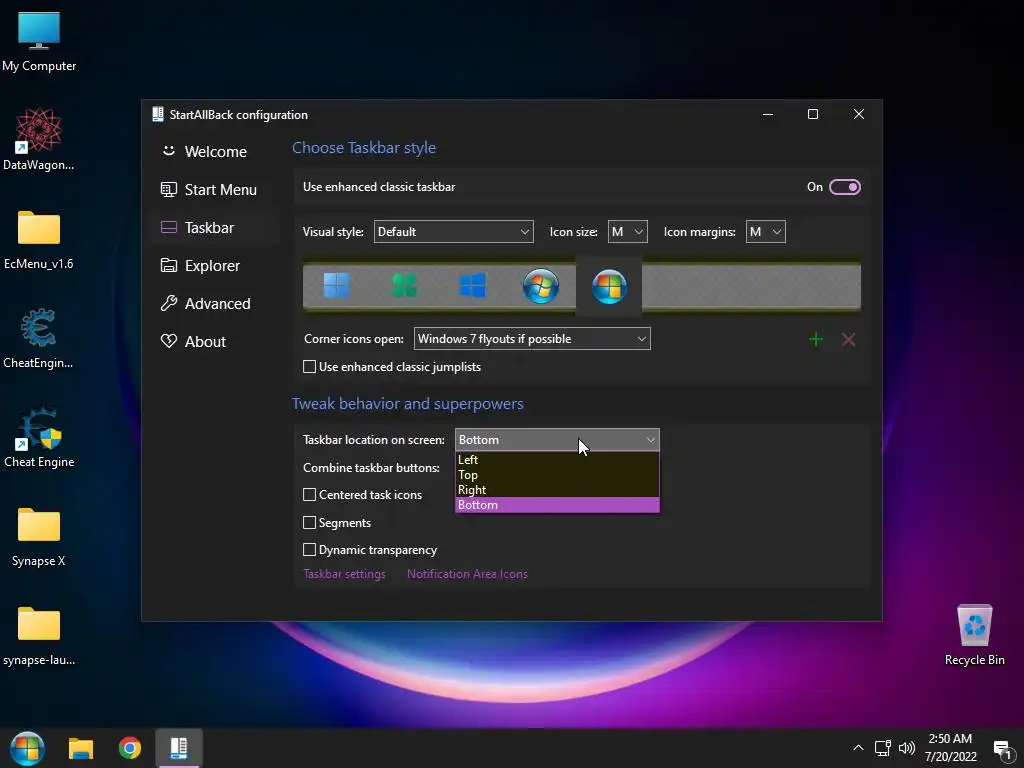This screenshot has width=1024, height=768.
Task: Choose the highlighted Windows Vista orb button
Action: pyautogui.click(x=609, y=286)
